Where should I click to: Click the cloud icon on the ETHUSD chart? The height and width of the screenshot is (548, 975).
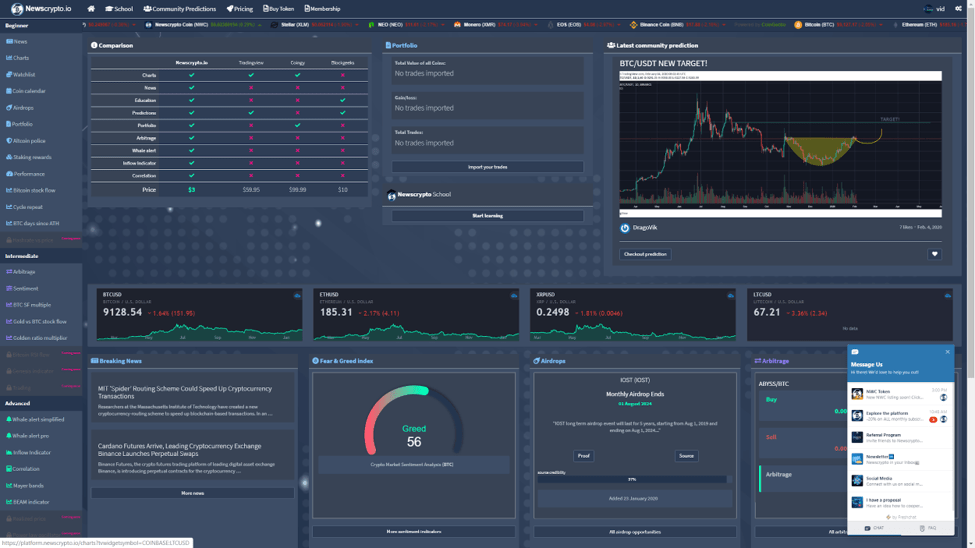click(514, 296)
